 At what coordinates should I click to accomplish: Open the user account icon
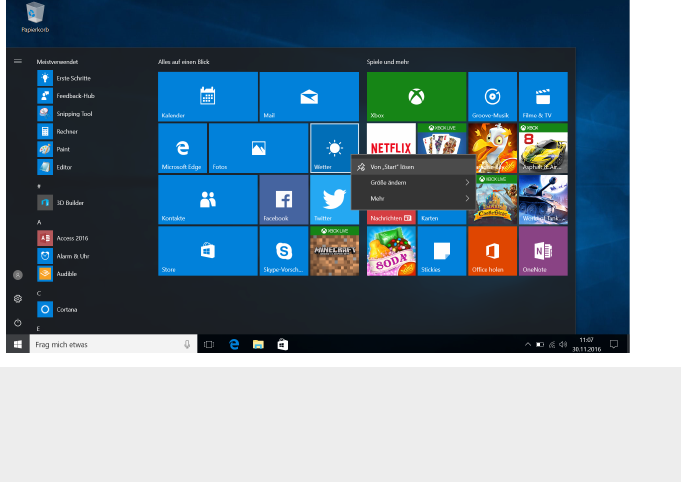[x=18, y=275]
